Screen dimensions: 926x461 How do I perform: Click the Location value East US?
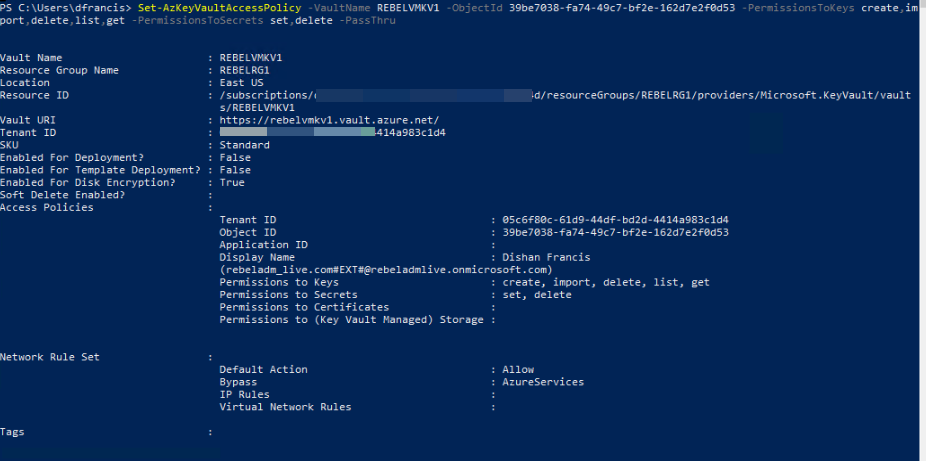242,83
